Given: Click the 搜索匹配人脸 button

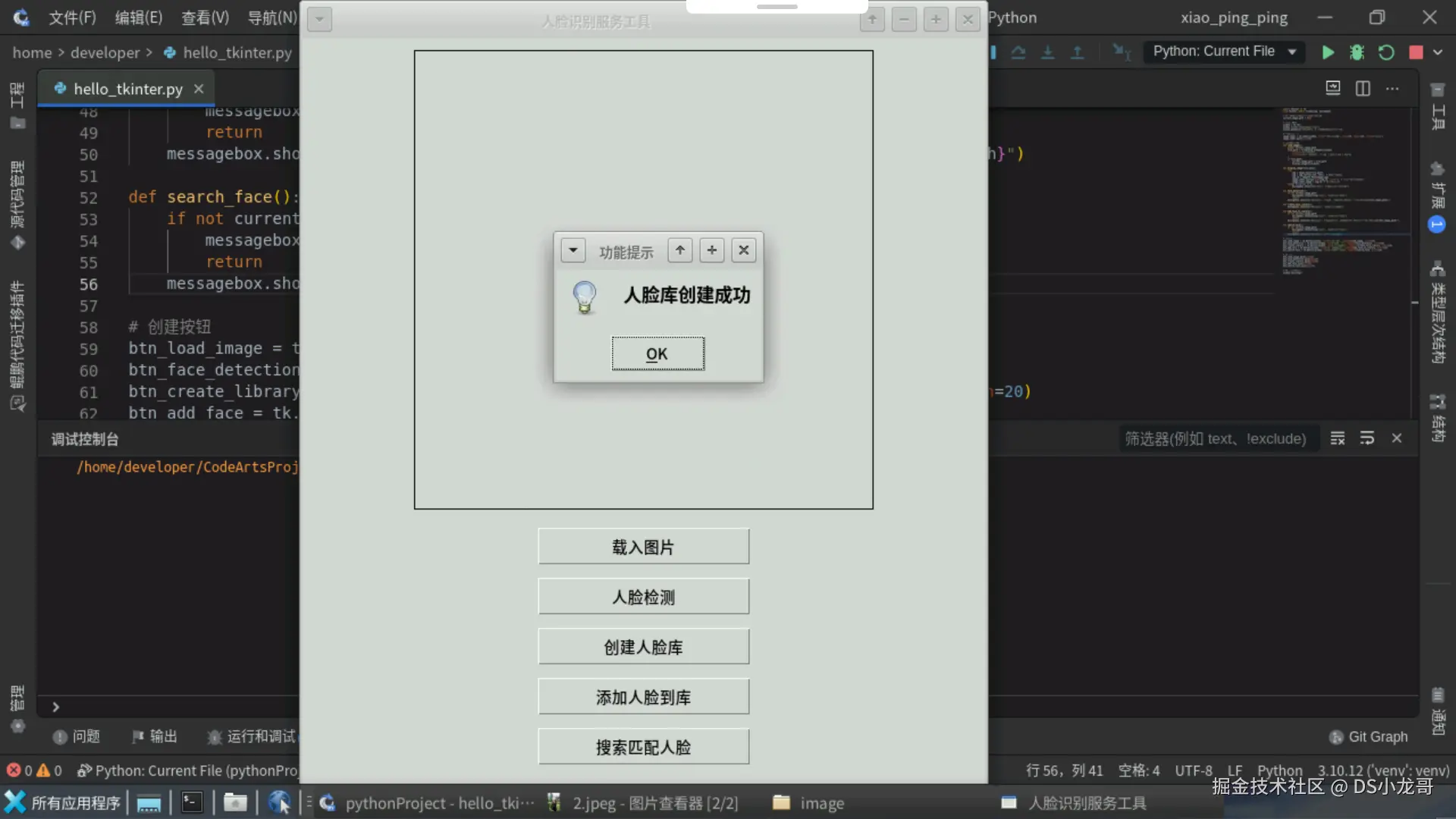Looking at the screenshot, I should tap(643, 747).
